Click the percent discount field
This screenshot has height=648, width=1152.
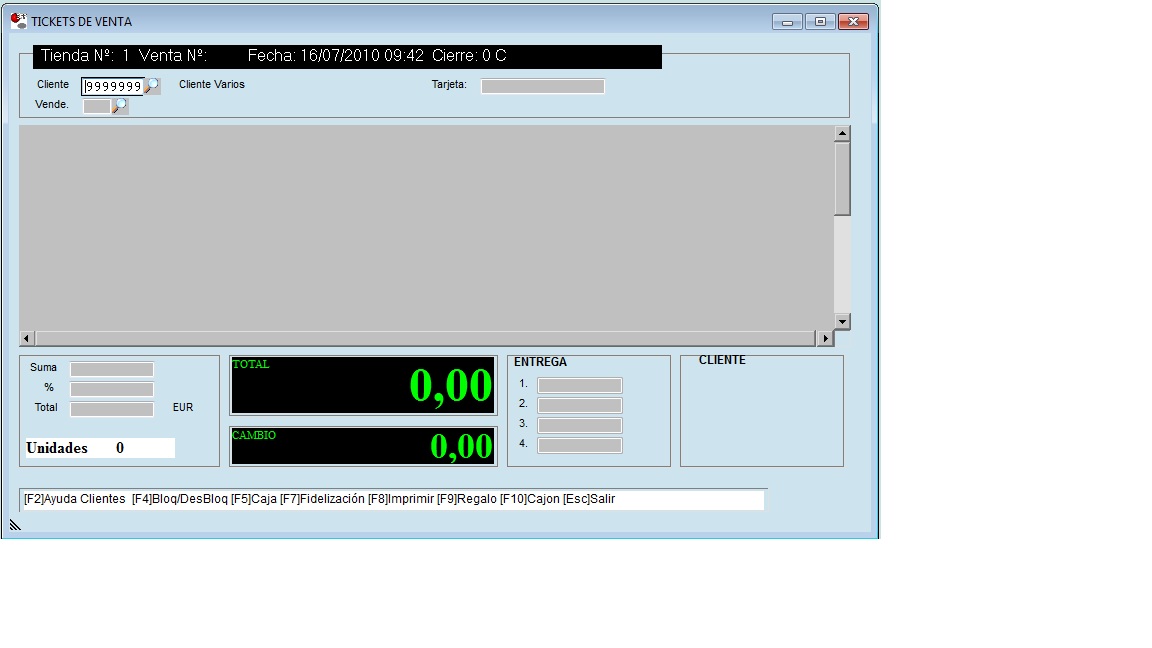coord(111,389)
